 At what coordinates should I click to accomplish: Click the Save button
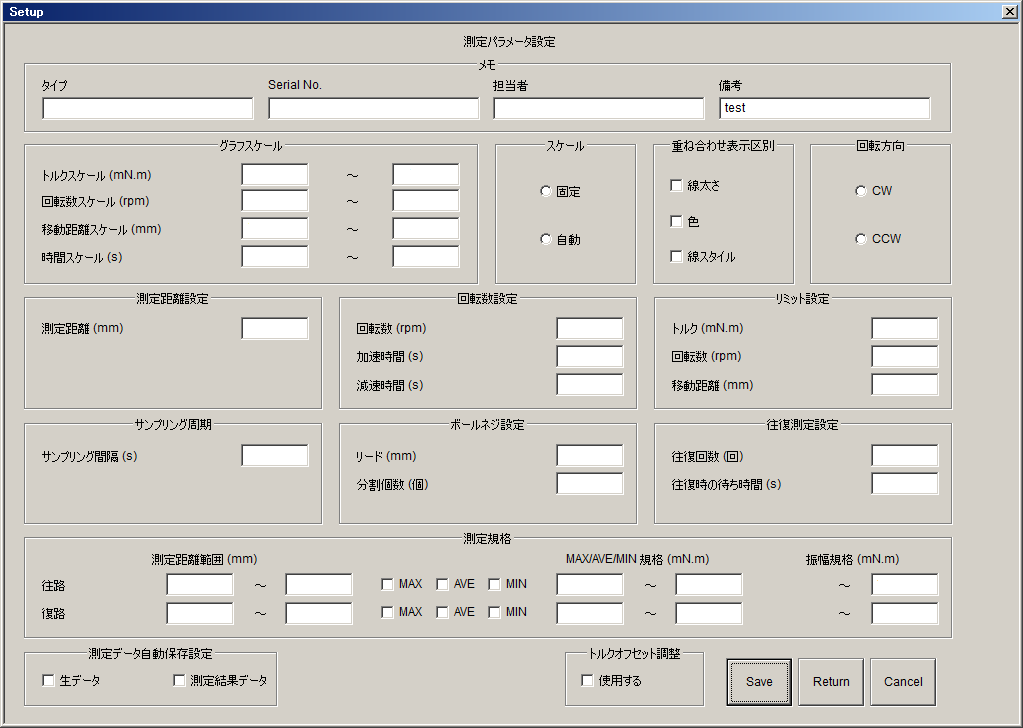(759, 682)
